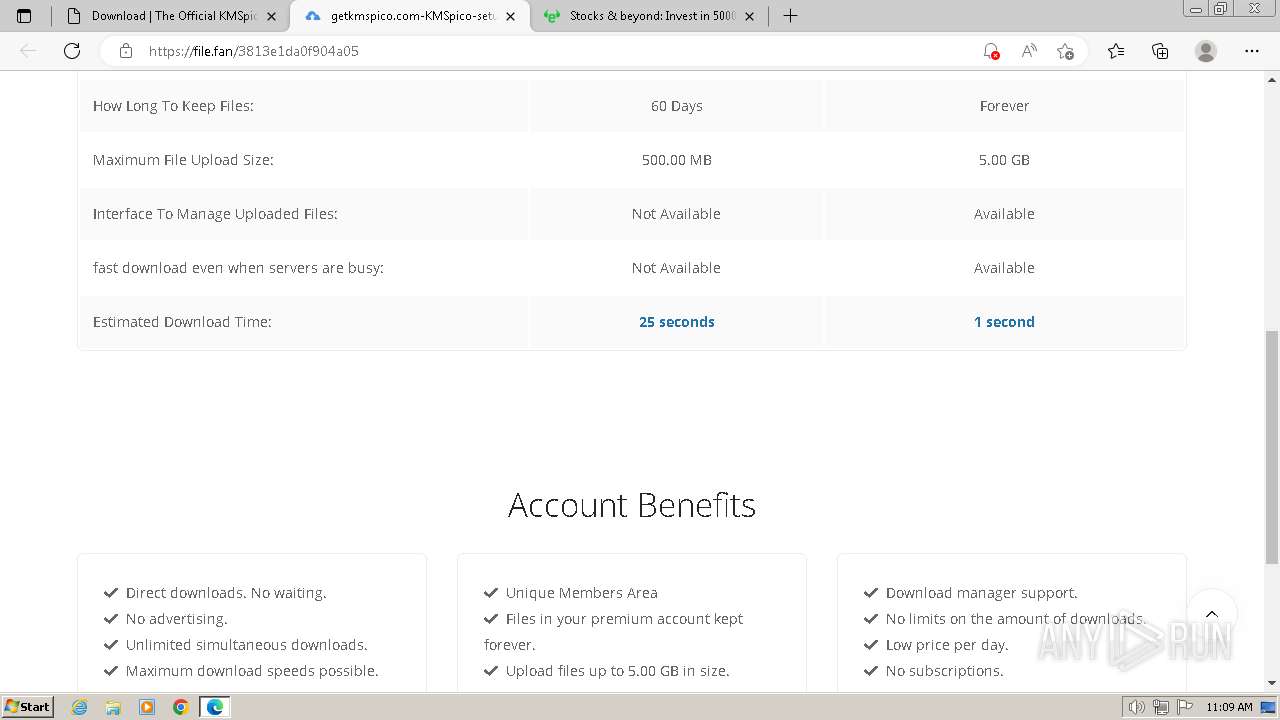The height and width of the screenshot is (720, 1280).
Task: Select Microsoft Edge in the taskbar
Action: pyautogui.click(x=215, y=707)
